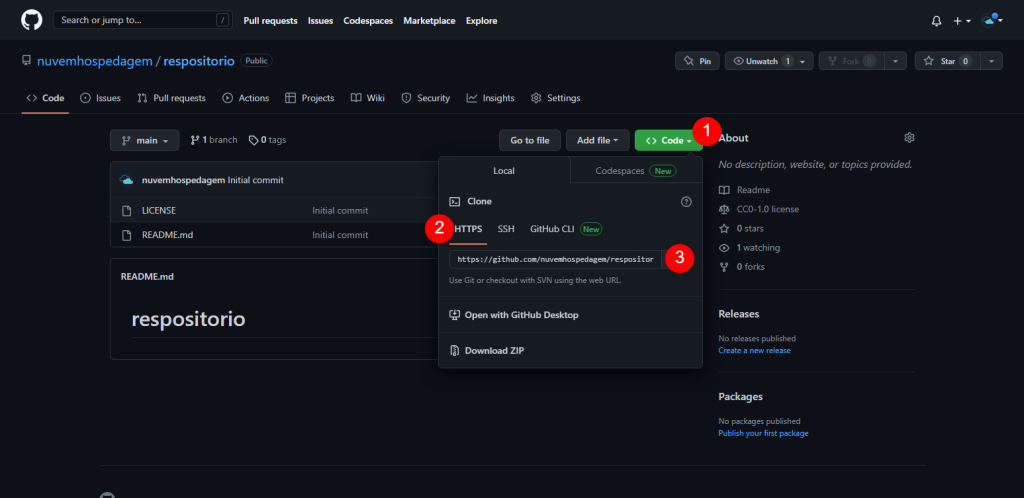Click the Clone help question icon
The width and height of the screenshot is (1024, 498).
tap(686, 202)
